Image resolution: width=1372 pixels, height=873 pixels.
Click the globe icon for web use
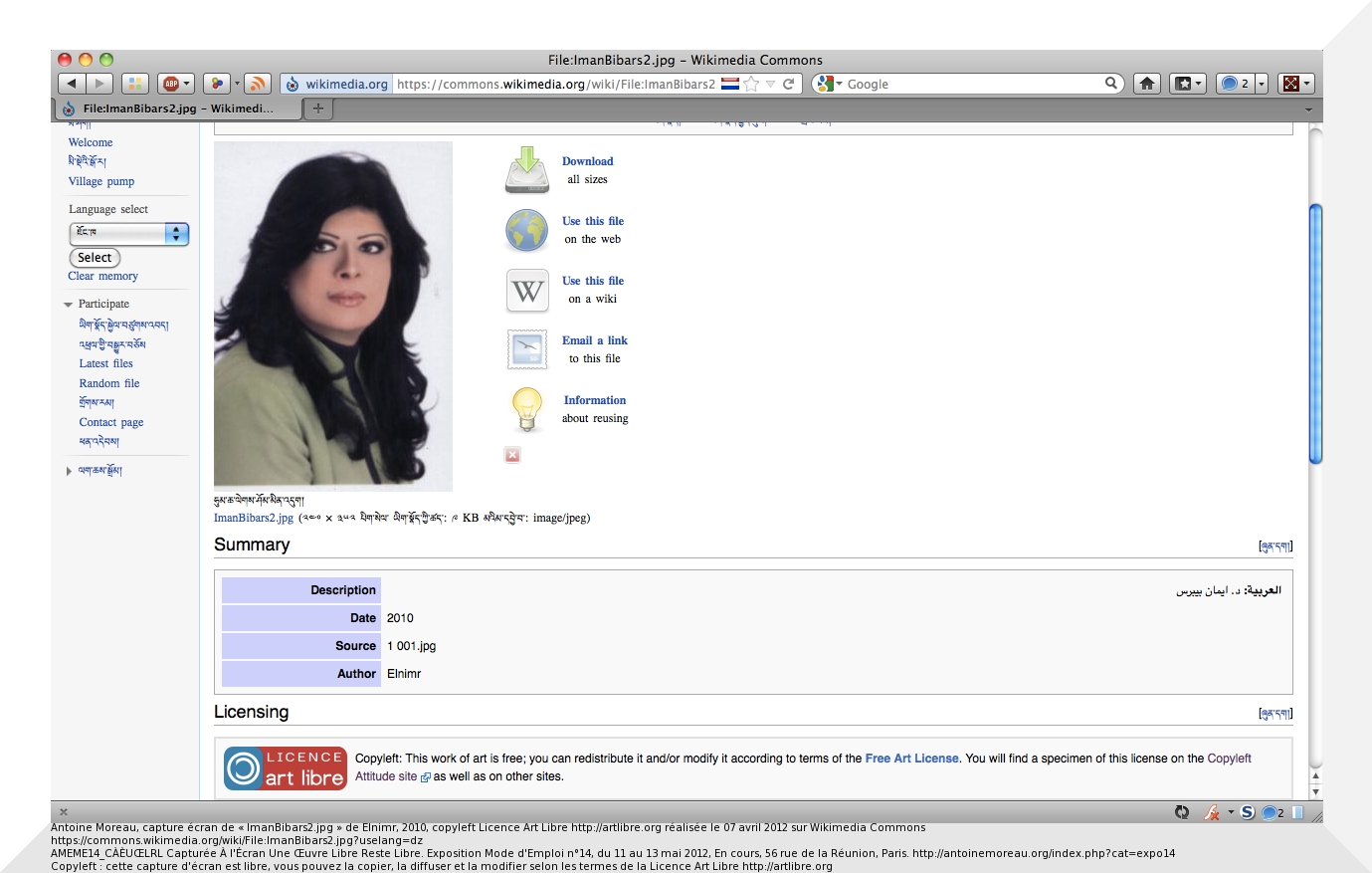point(526,231)
